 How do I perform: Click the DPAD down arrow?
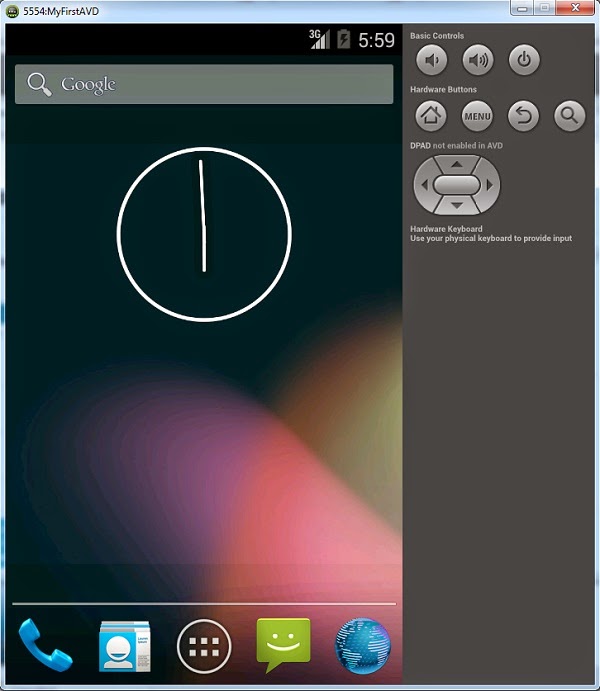click(457, 205)
